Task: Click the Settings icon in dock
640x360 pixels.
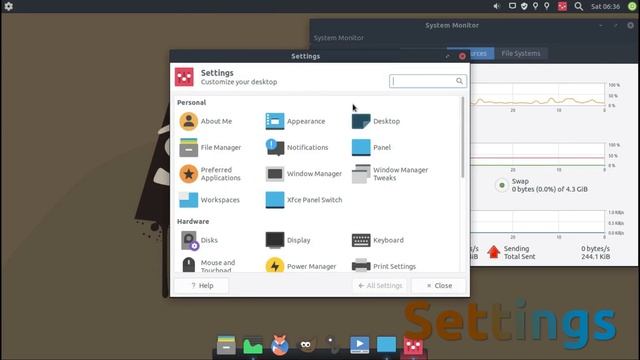Action: (x=413, y=345)
